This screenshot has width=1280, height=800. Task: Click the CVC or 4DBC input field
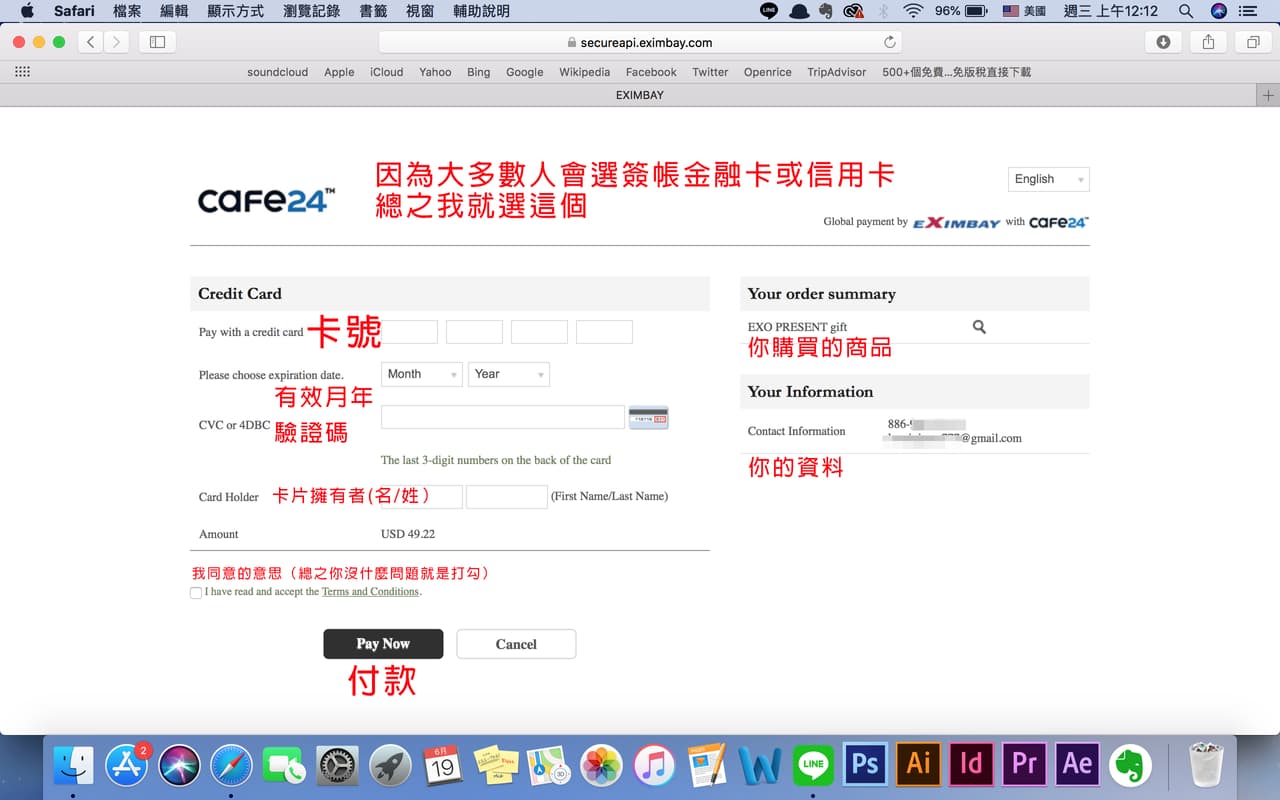503,417
